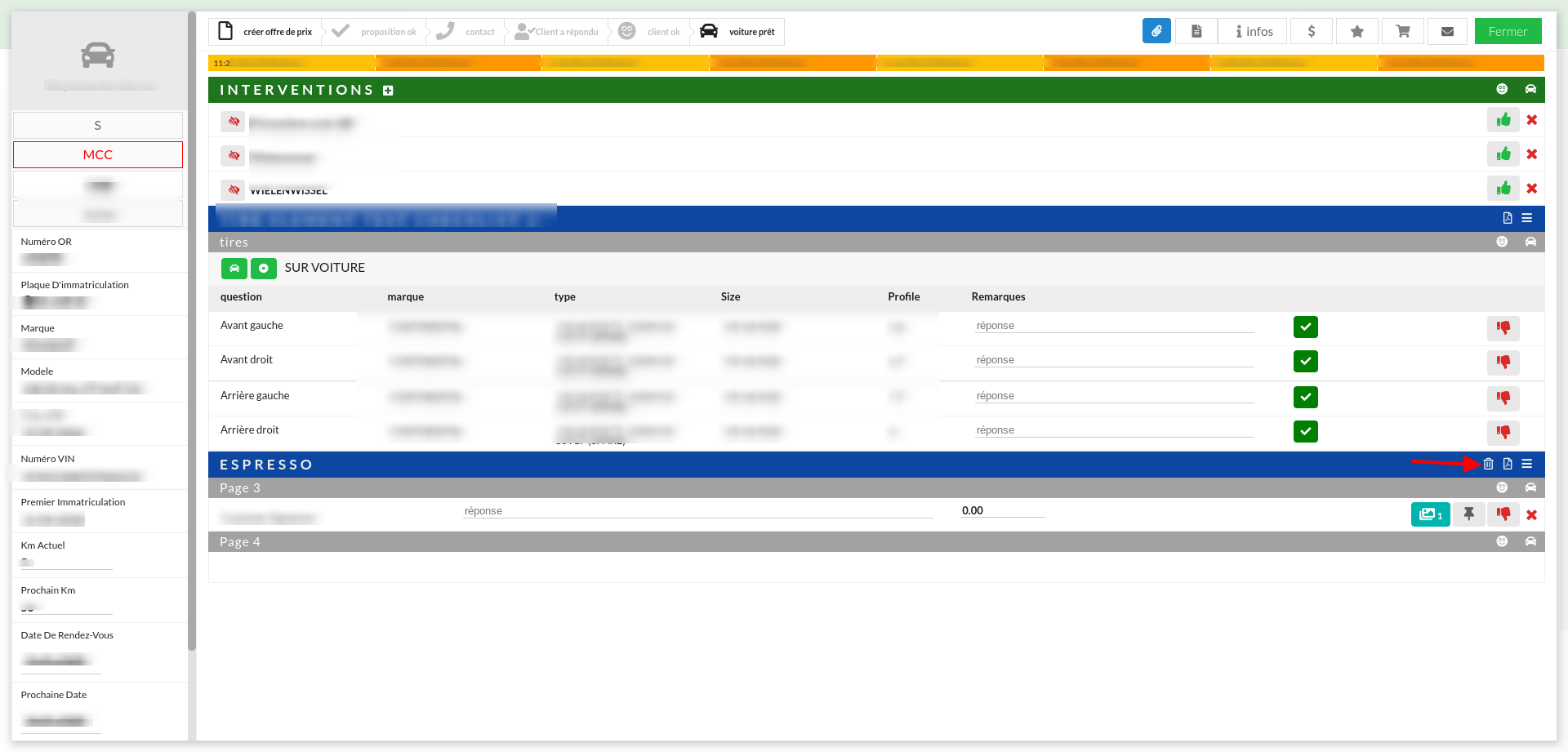Open the dollar pricing button
The width and height of the screenshot is (1568, 752).
coord(1312,31)
